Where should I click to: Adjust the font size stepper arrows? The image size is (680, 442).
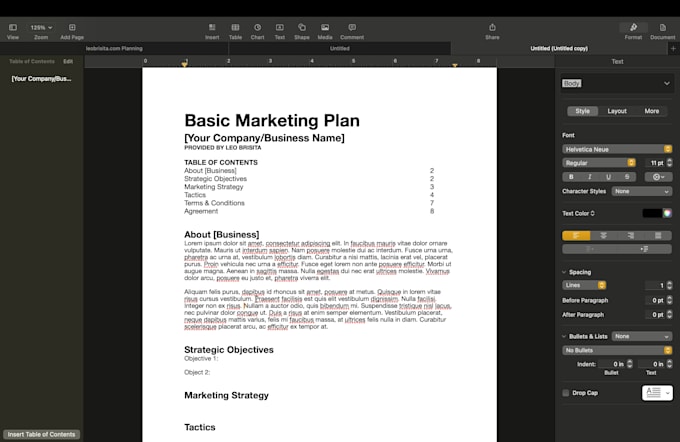670,163
